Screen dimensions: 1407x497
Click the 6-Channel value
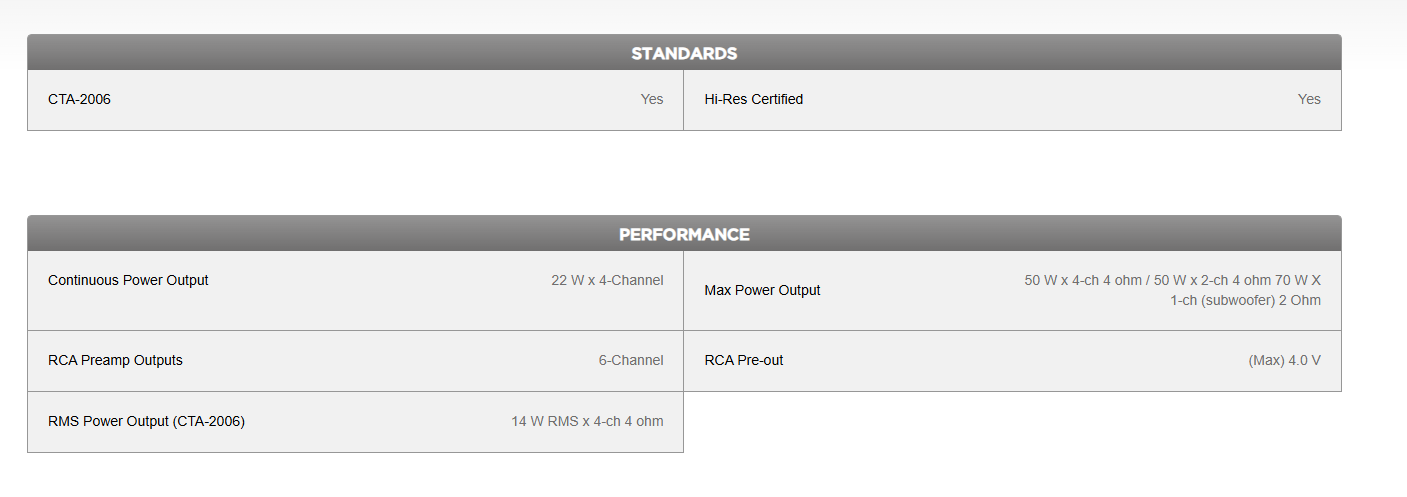631,360
